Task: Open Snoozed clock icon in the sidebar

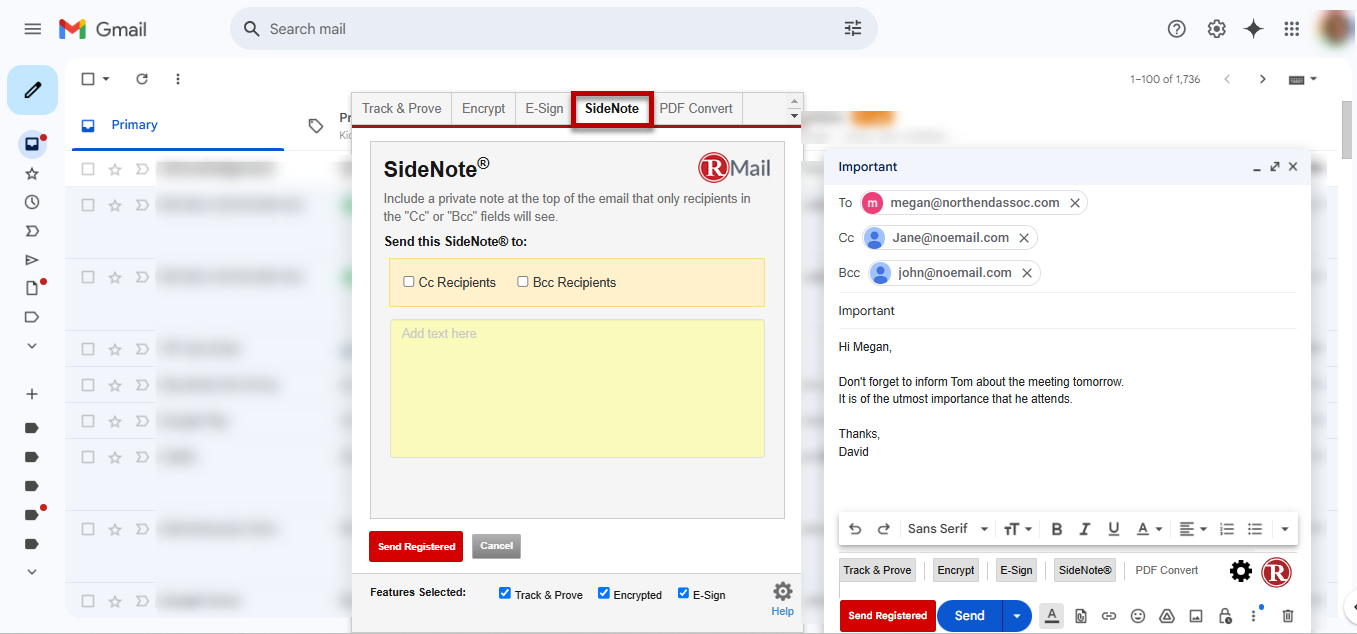Action: coord(32,202)
